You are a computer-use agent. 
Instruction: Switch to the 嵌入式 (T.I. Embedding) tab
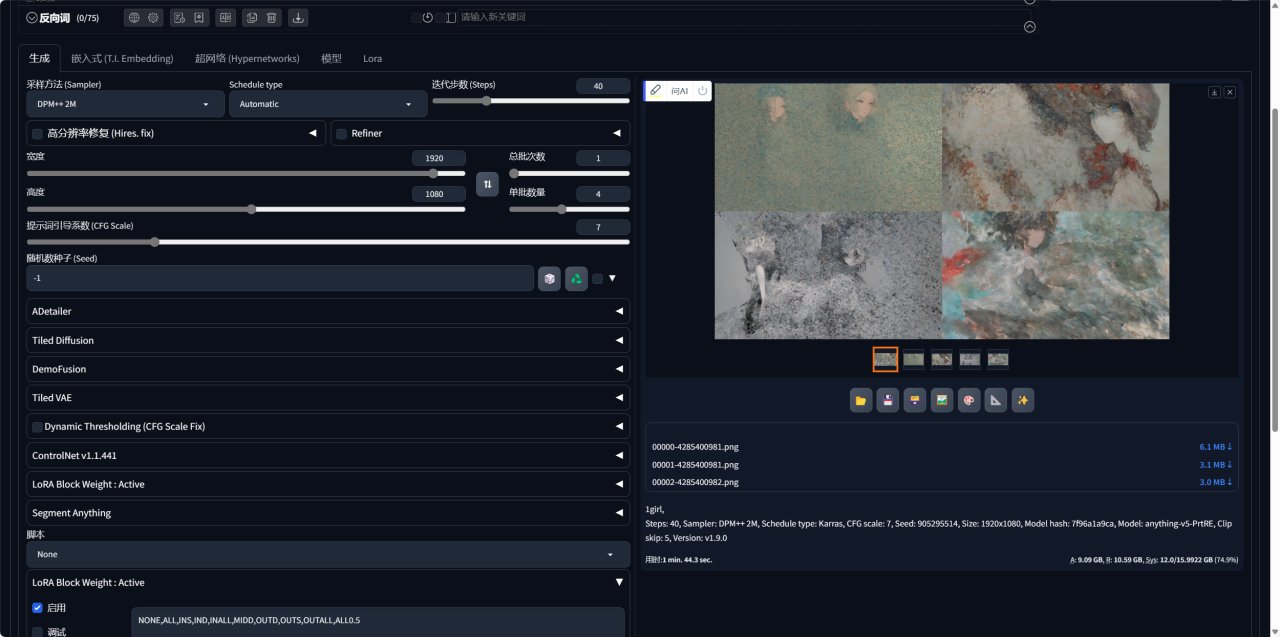(x=122, y=59)
